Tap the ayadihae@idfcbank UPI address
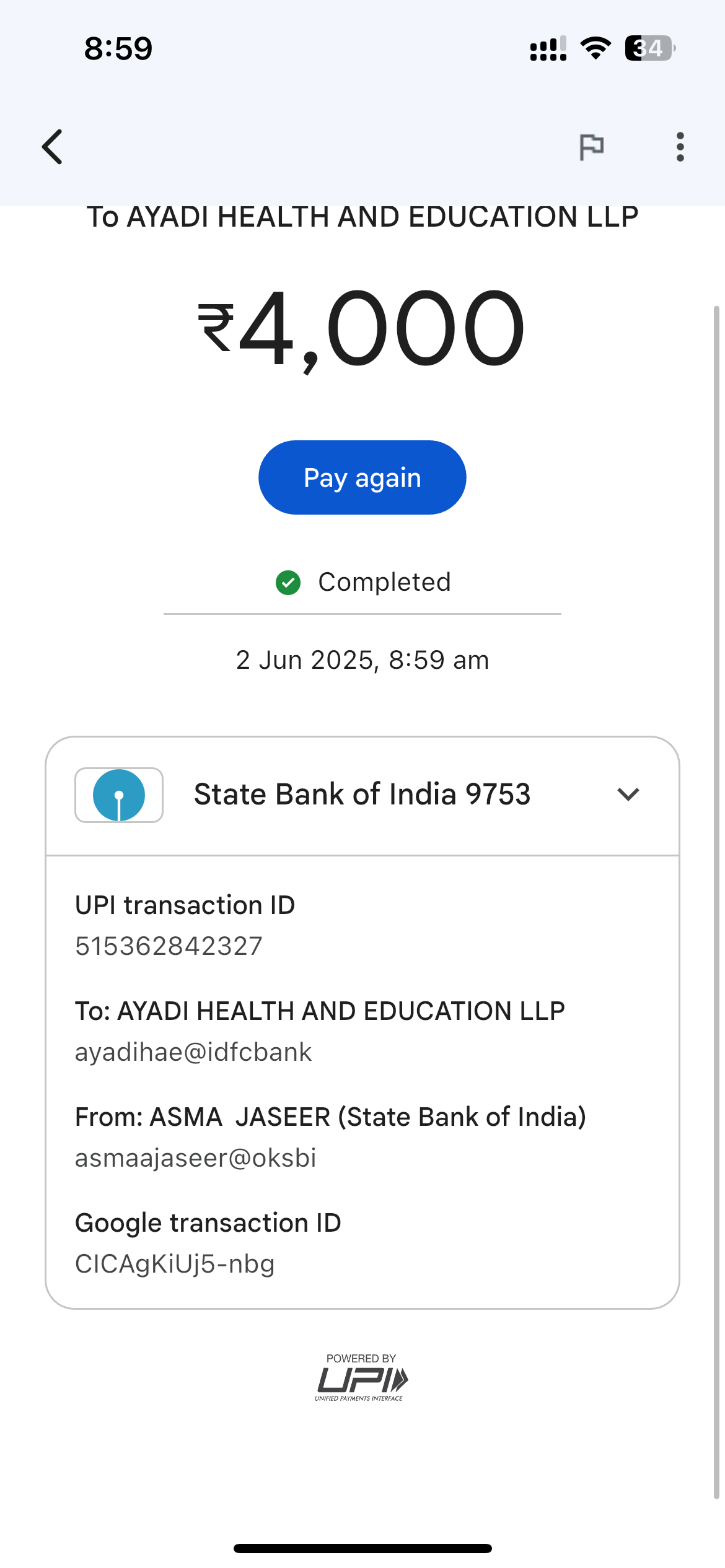This screenshot has width=725, height=1568. pos(193,1052)
